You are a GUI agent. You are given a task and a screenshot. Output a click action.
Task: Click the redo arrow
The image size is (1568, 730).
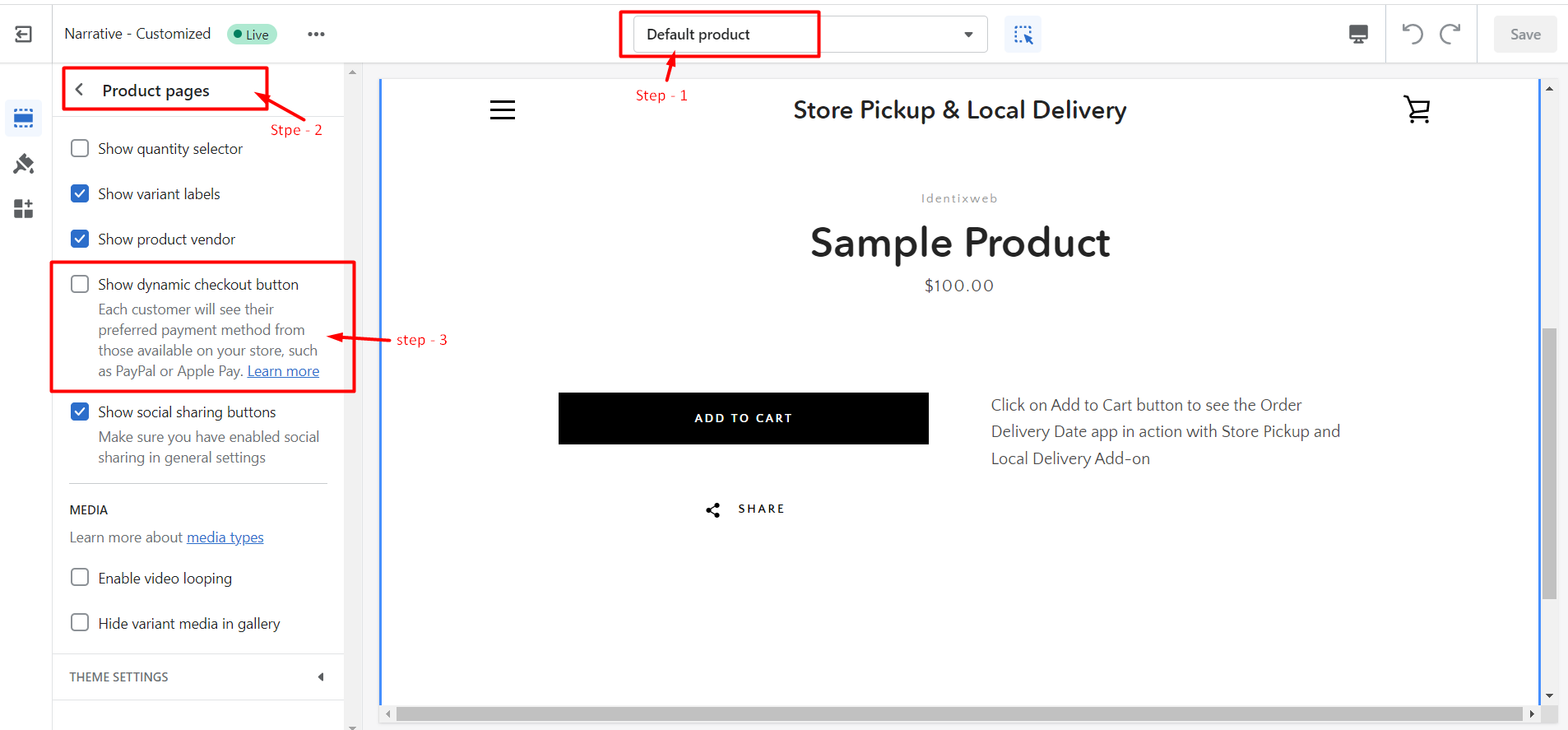click(x=1450, y=34)
